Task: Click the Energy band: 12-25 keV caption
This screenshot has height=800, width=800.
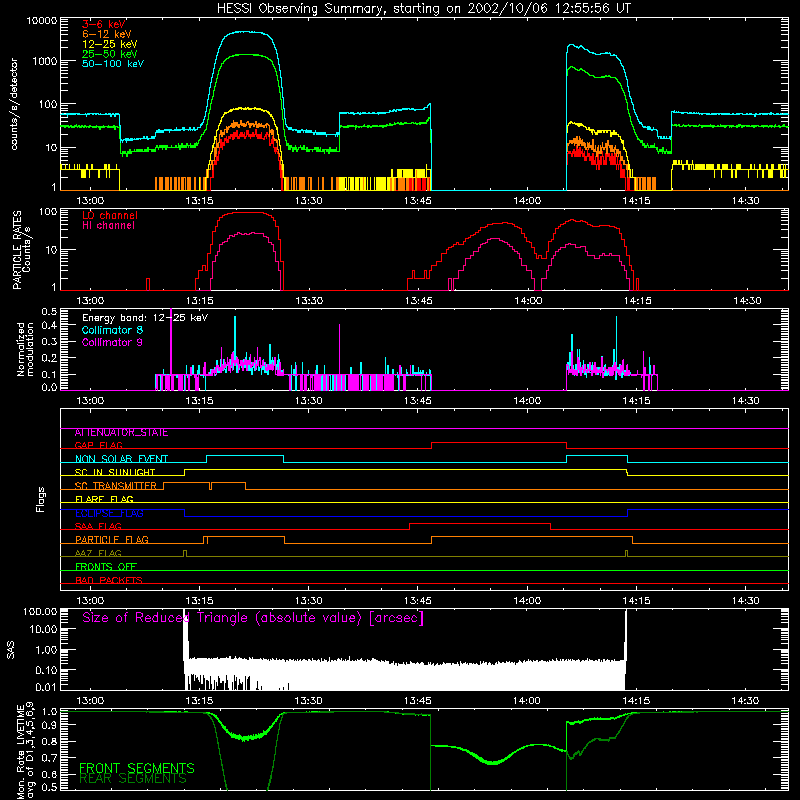Action: click(145, 318)
